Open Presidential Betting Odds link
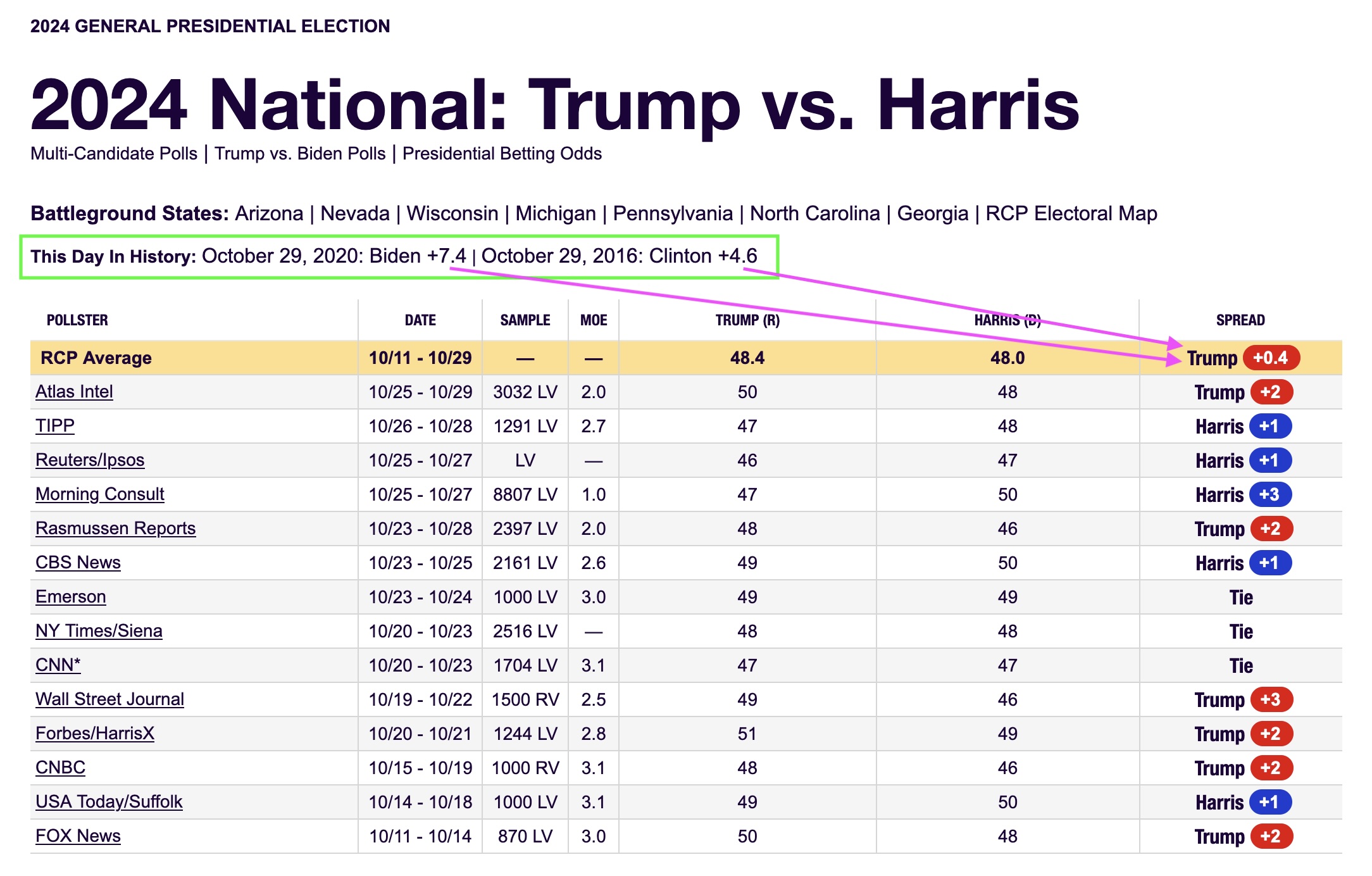 502,154
